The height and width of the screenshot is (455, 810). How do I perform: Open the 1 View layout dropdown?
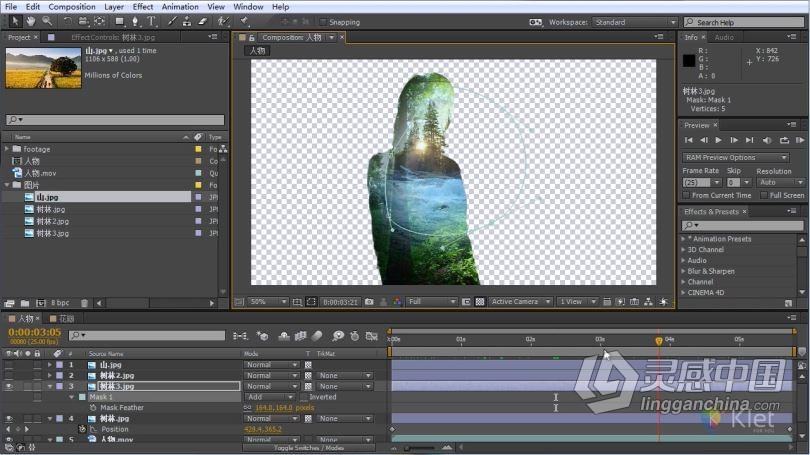[578, 302]
